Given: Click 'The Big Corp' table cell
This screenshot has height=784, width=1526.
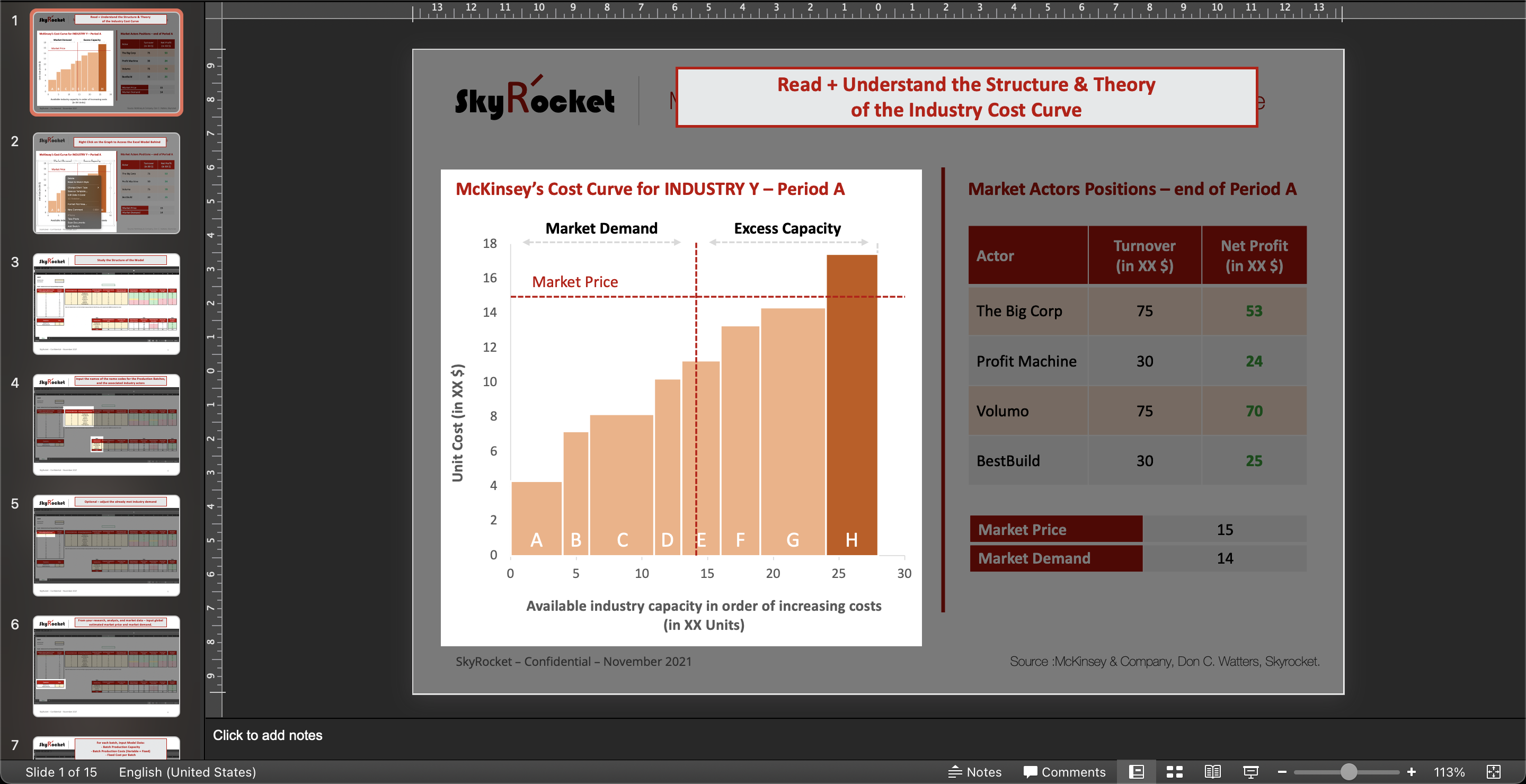Looking at the screenshot, I should tap(1028, 311).
